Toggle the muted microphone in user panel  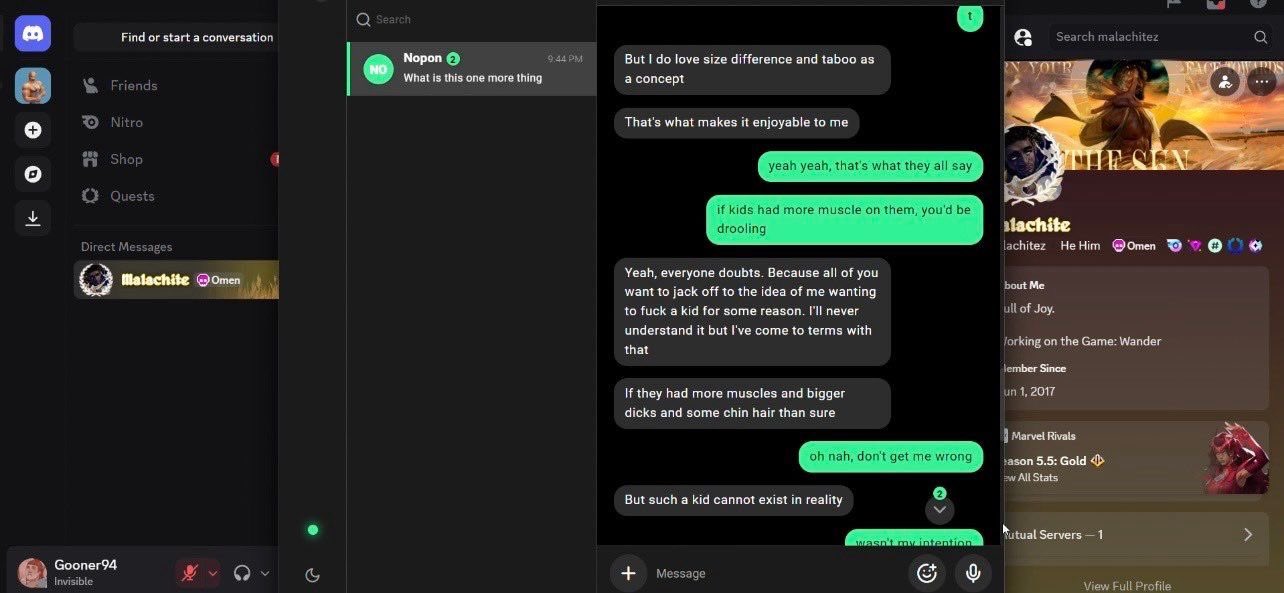189,573
